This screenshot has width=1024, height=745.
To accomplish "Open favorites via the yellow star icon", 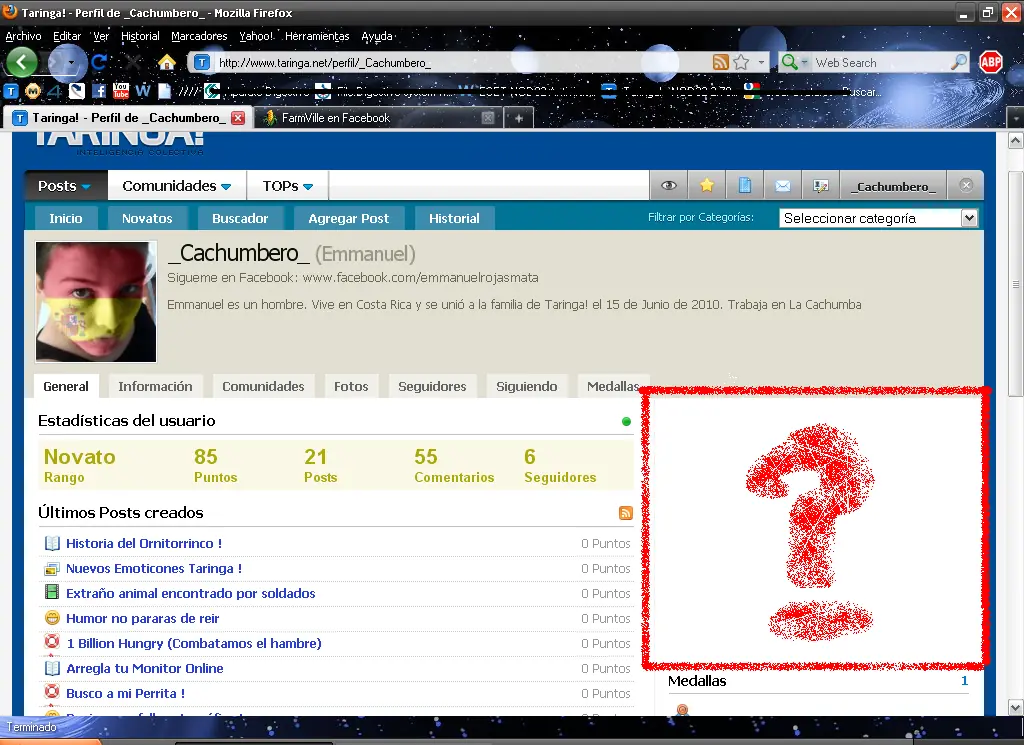I will 707,186.
